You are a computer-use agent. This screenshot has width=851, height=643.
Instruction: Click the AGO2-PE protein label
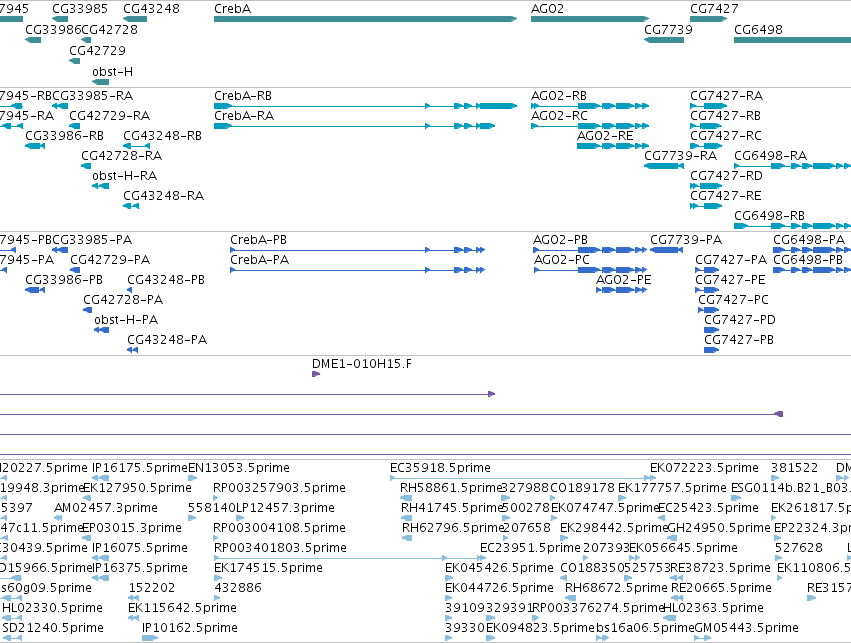[x=623, y=280]
